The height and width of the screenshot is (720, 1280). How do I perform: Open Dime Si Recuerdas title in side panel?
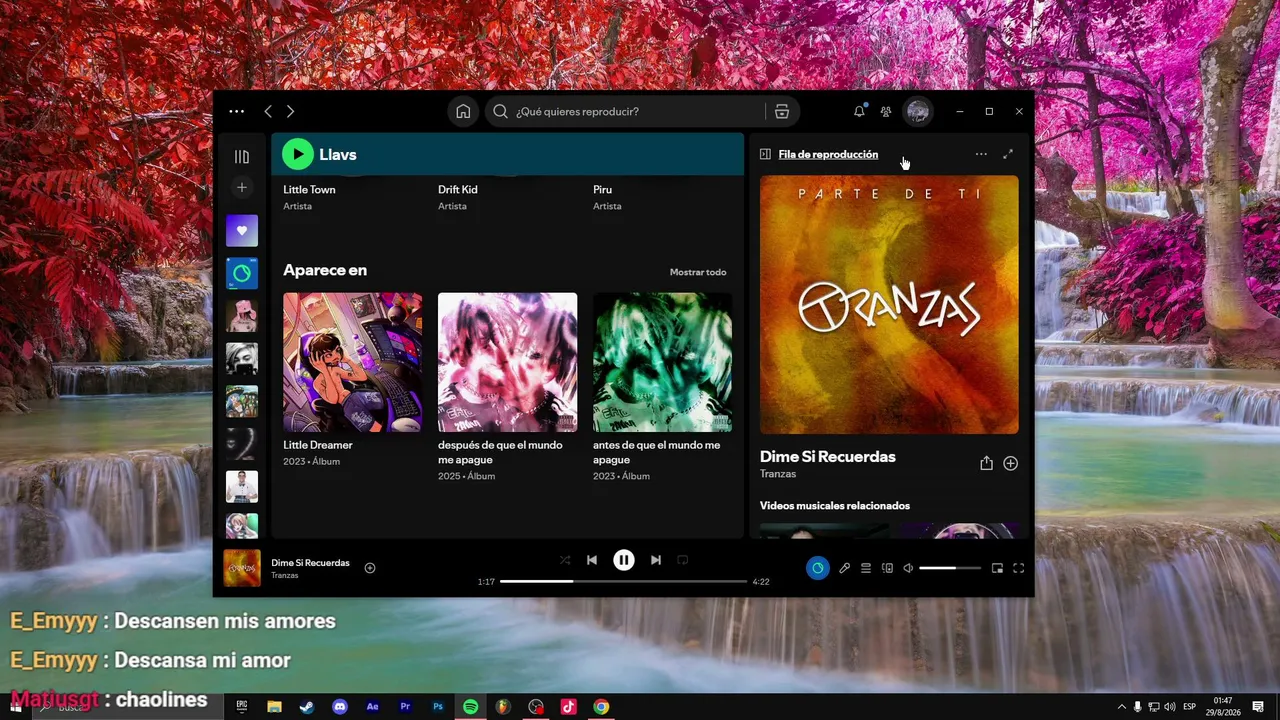(828, 457)
